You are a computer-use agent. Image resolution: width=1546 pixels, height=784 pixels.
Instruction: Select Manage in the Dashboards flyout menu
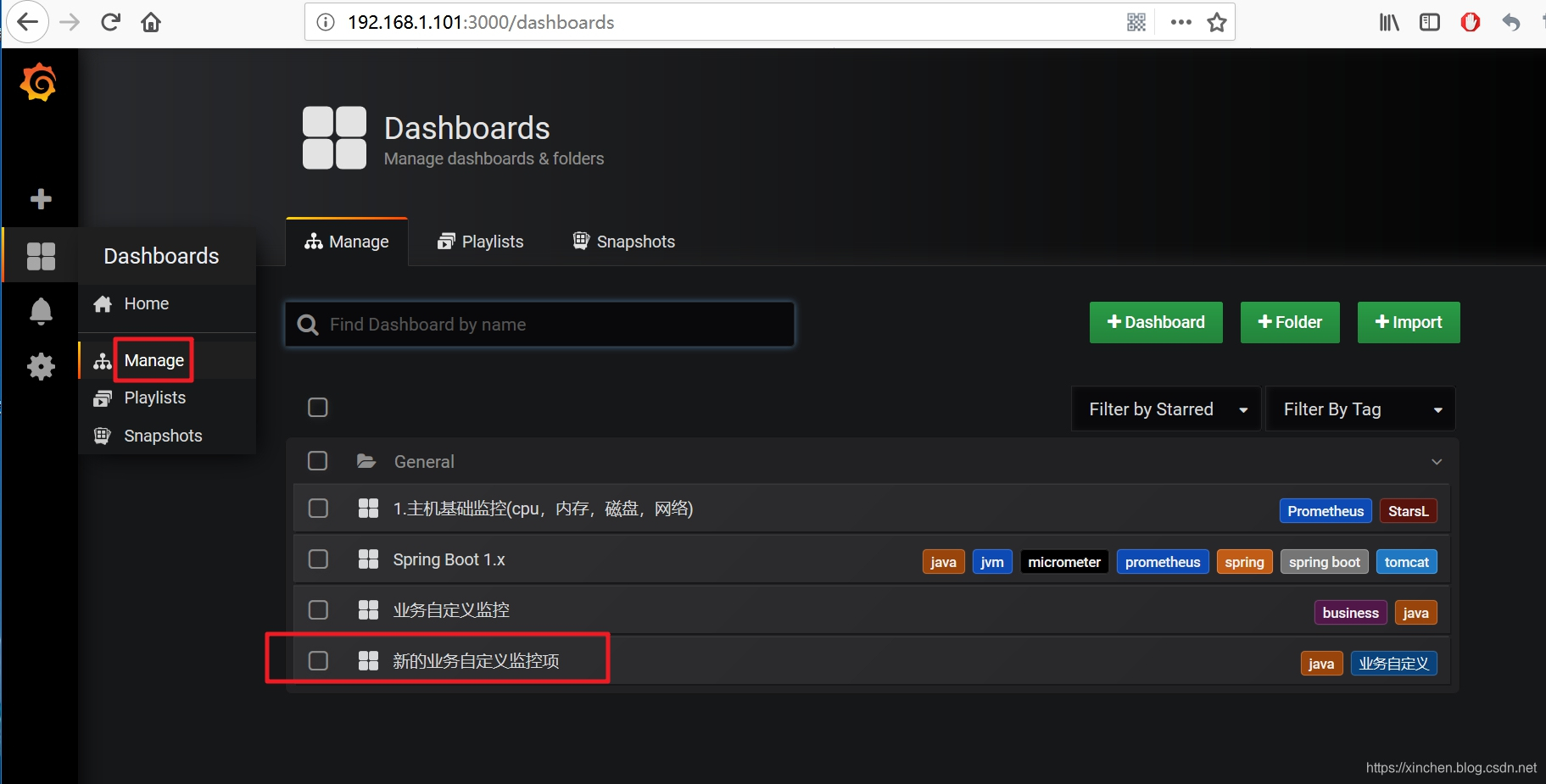pos(167,360)
